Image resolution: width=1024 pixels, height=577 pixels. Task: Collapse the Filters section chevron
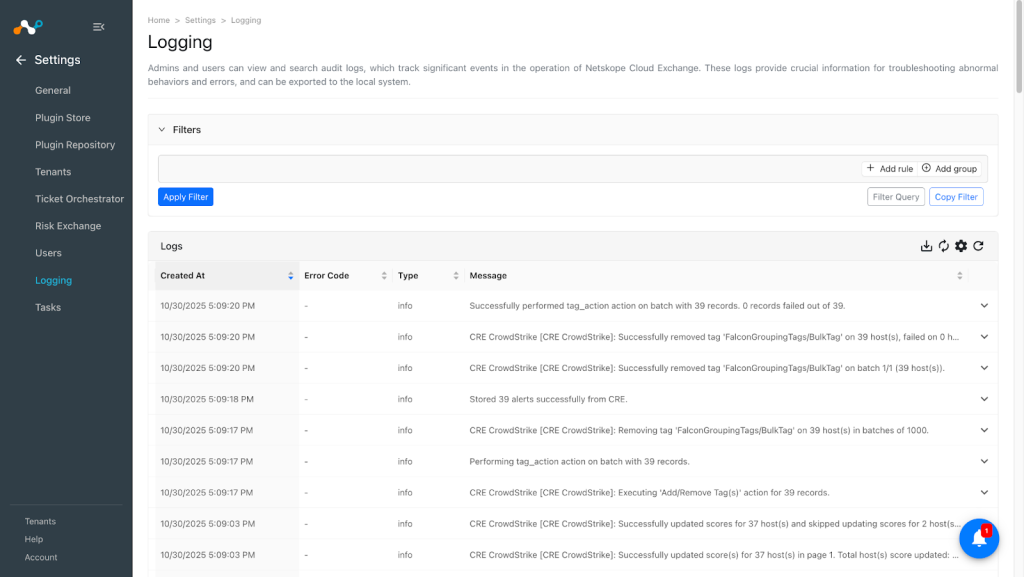pyautogui.click(x=162, y=130)
